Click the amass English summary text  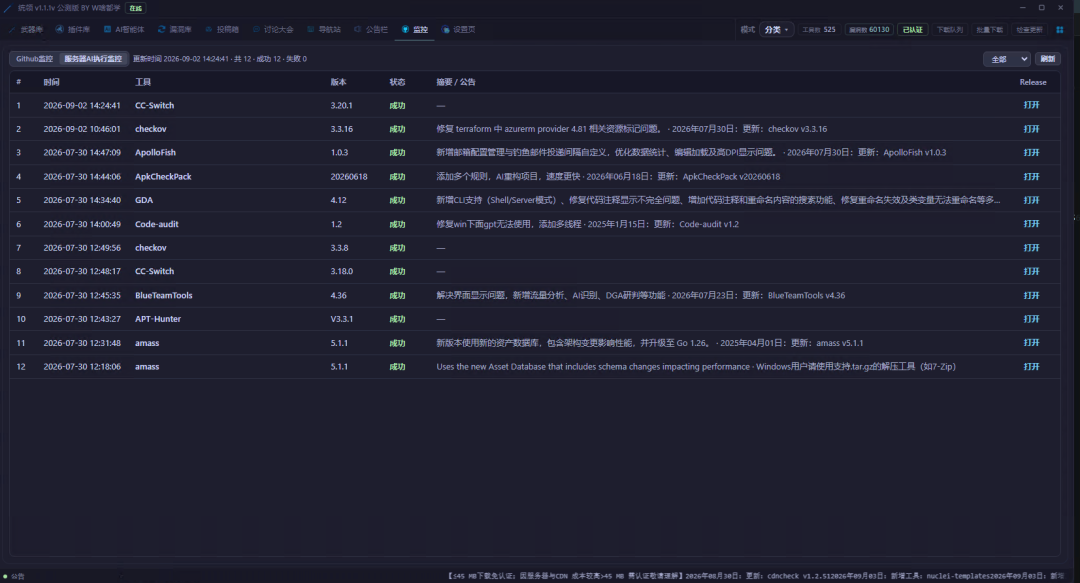pos(696,367)
